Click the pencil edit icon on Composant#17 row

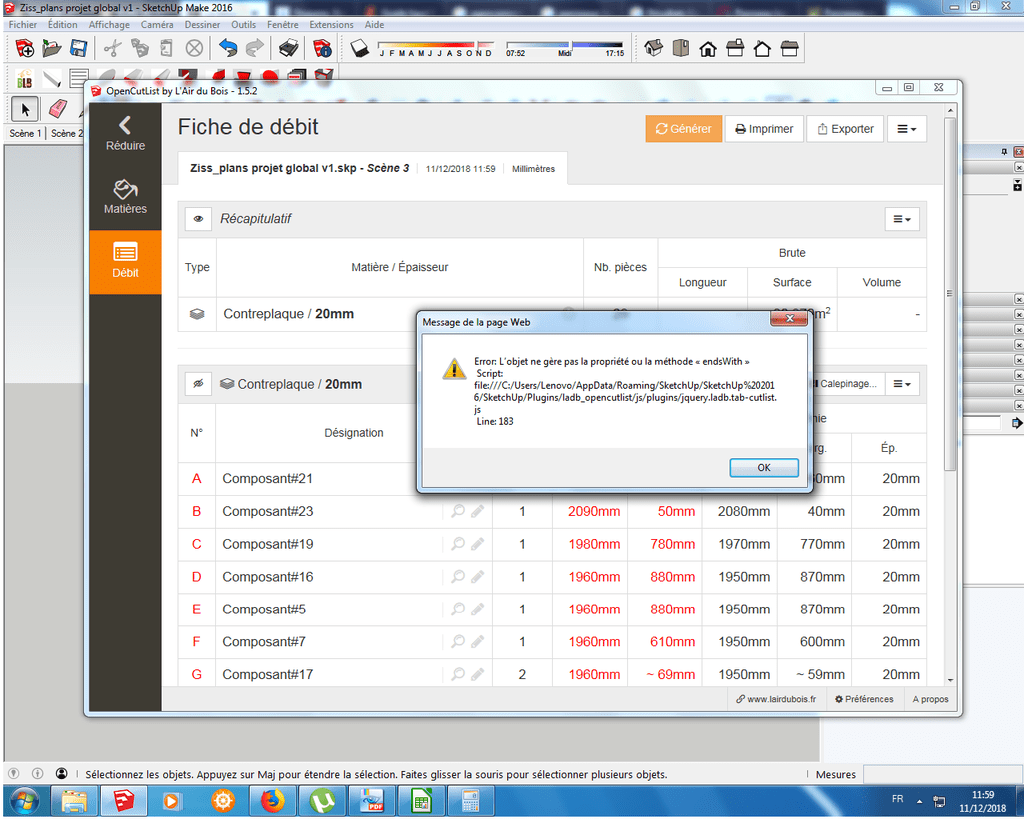[x=478, y=673]
